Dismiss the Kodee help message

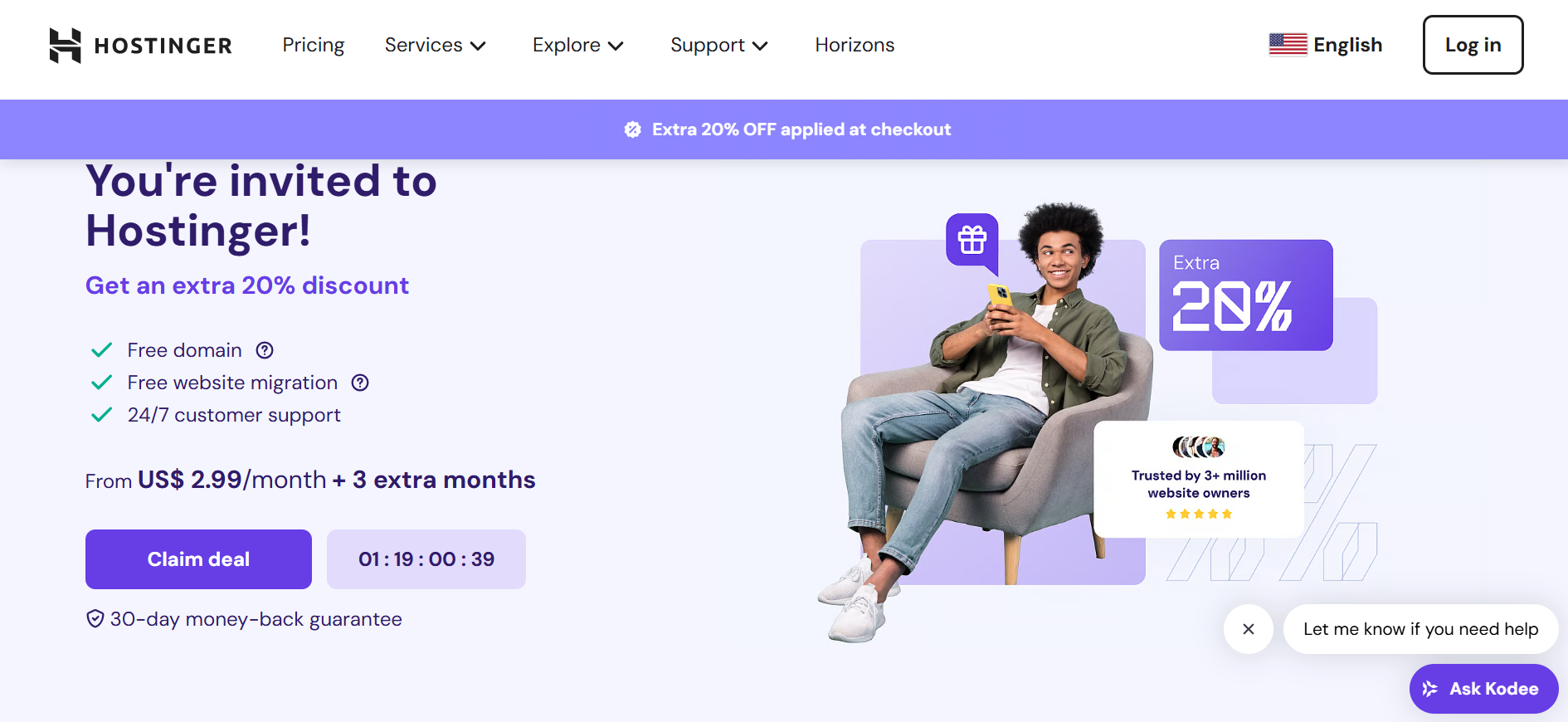1248,629
